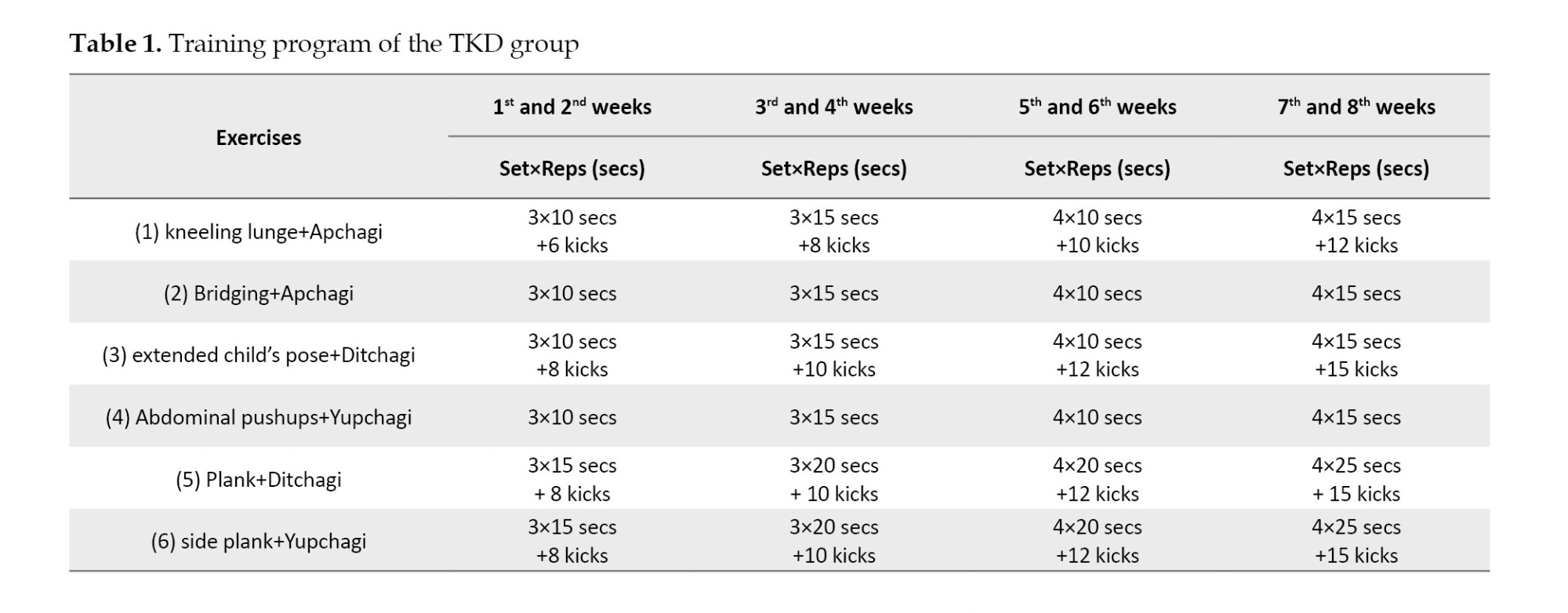
Task: Select Plank+Ditchagi value for 1st and 2nd weeks
Action: pos(572,480)
